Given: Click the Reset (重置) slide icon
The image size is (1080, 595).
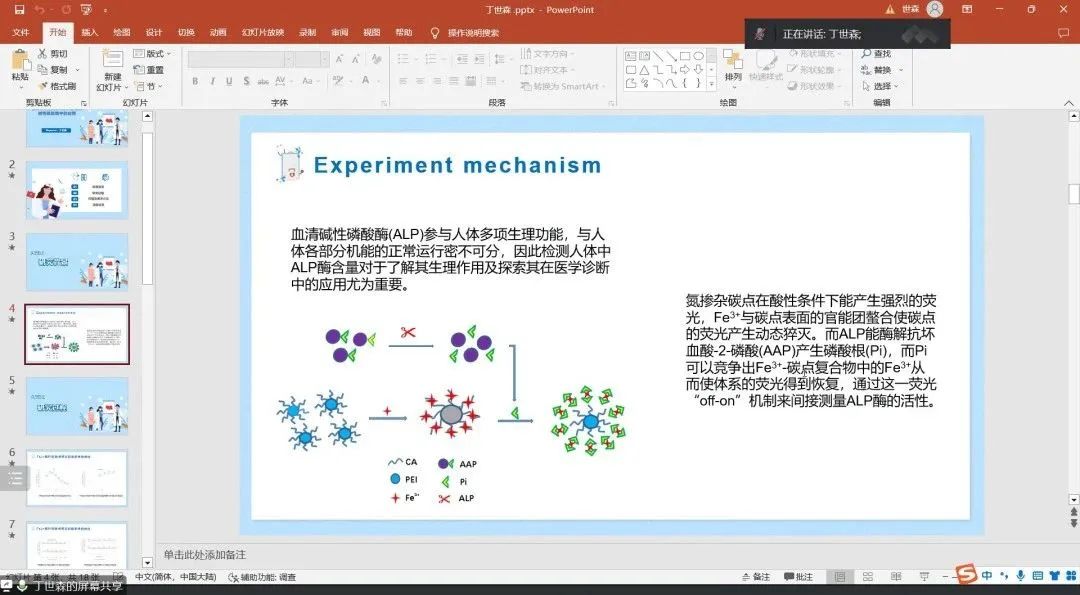Looking at the screenshot, I should 149,70.
